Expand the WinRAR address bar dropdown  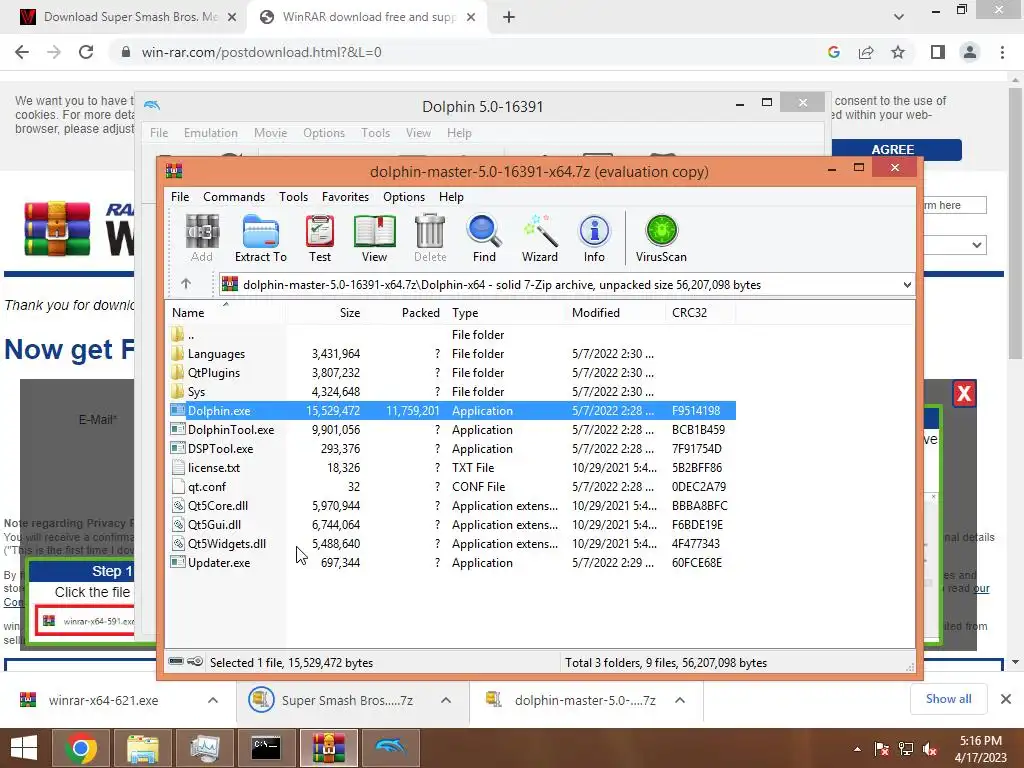pos(907,285)
